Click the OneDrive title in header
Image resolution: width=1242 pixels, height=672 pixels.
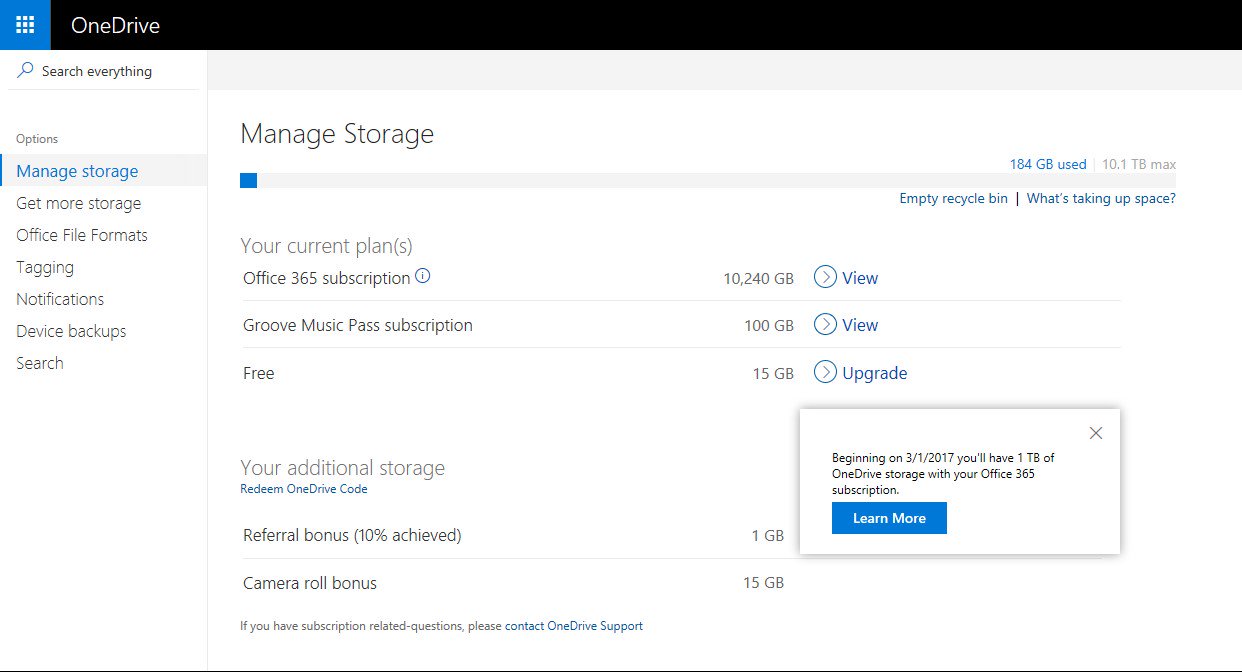tap(115, 25)
